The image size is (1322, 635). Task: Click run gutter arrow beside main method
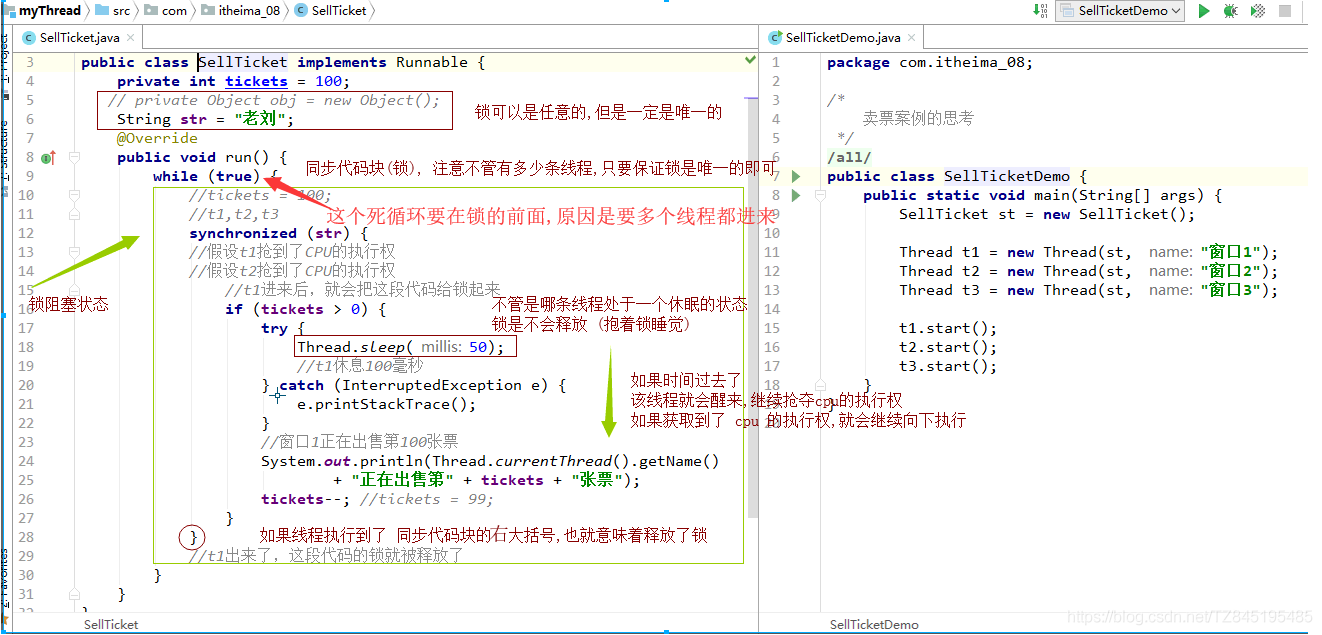tap(796, 195)
